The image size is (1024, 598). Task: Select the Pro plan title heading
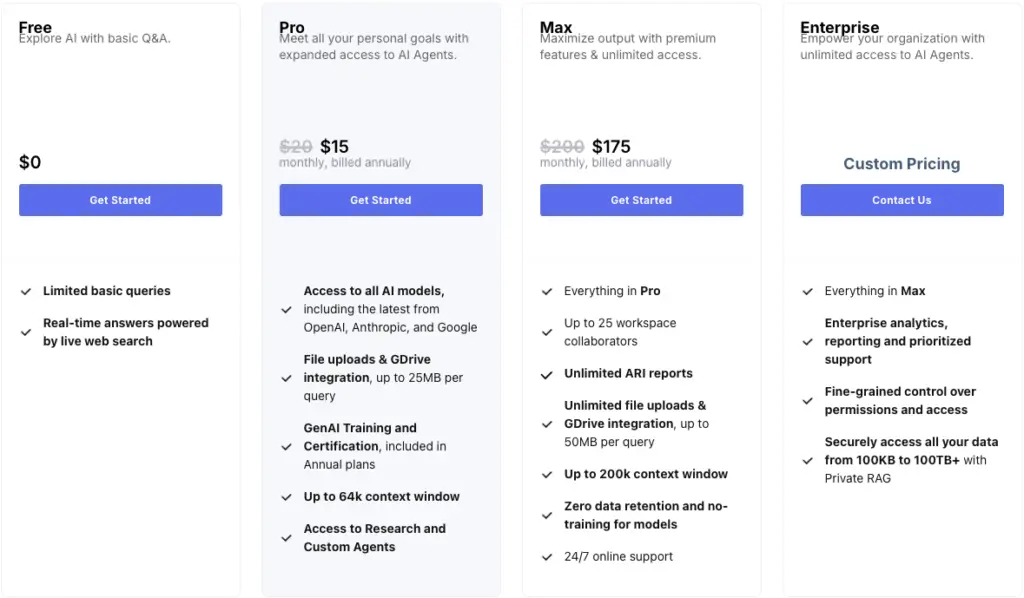pos(291,29)
